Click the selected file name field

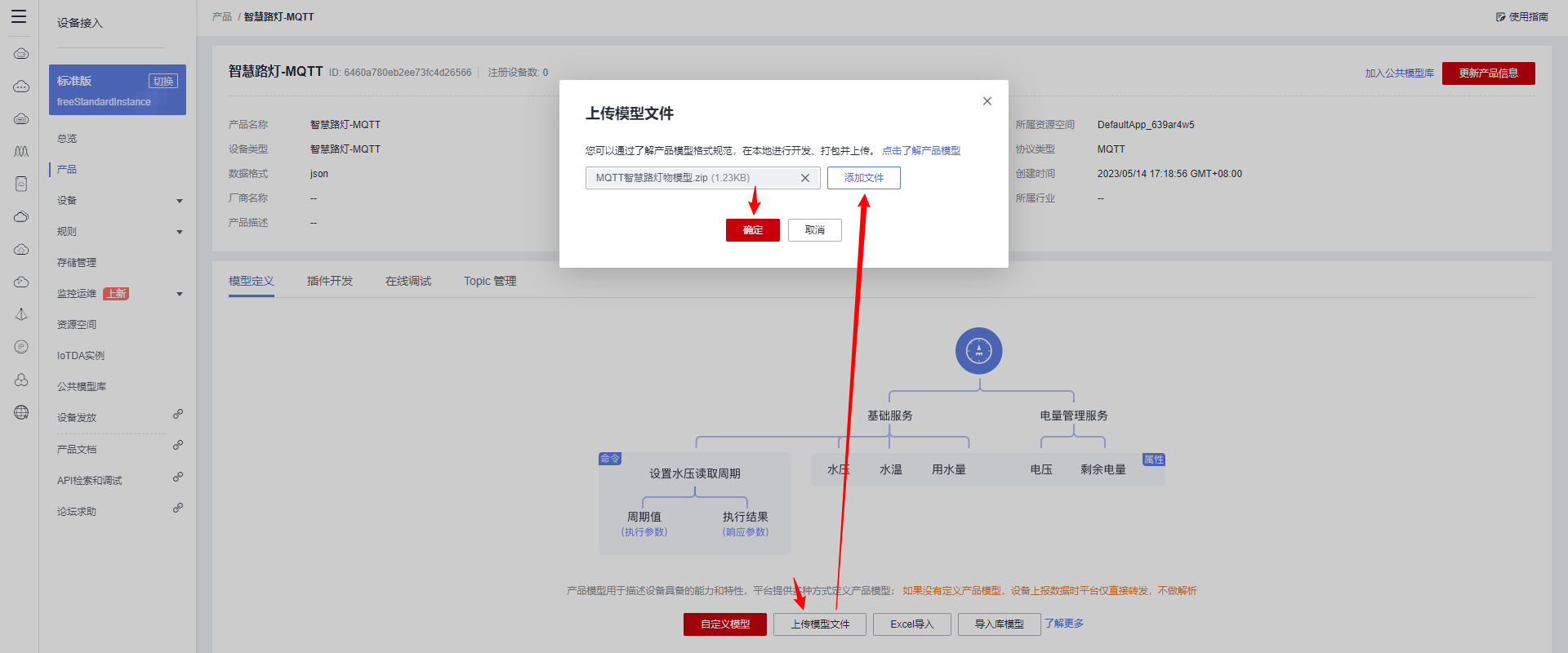pos(702,178)
